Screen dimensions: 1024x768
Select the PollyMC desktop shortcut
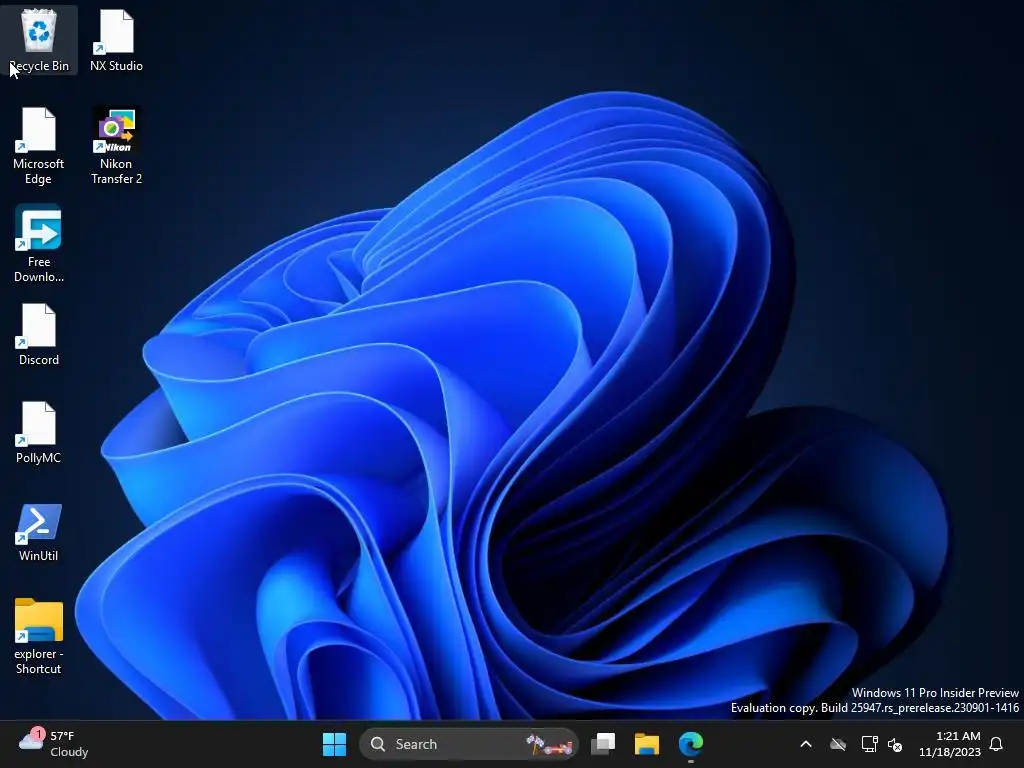point(39,432)
